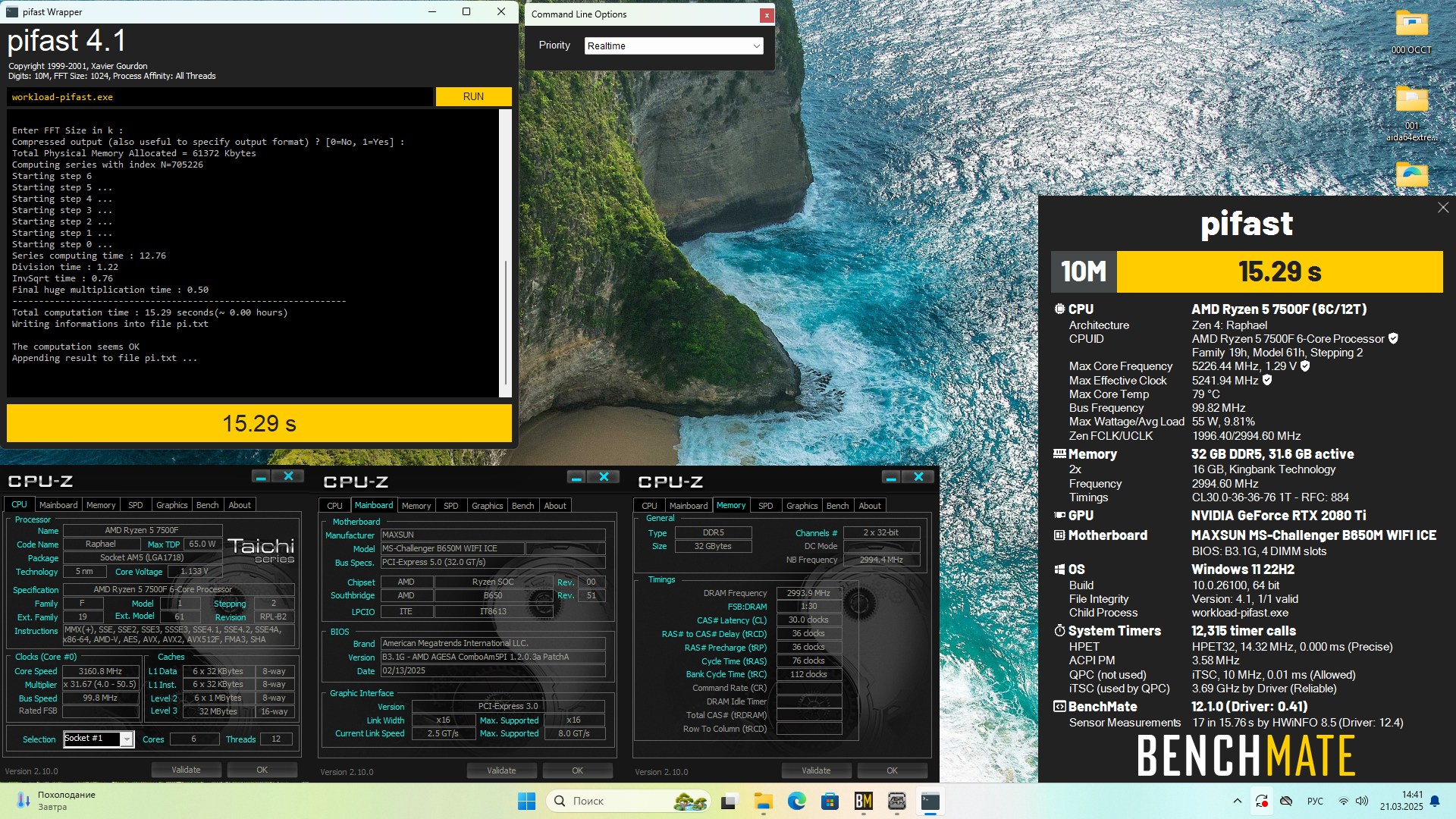1456x819 pixels.
Task: Close the BenchMate pifast result panel
Action: [x=1442, y=208]
